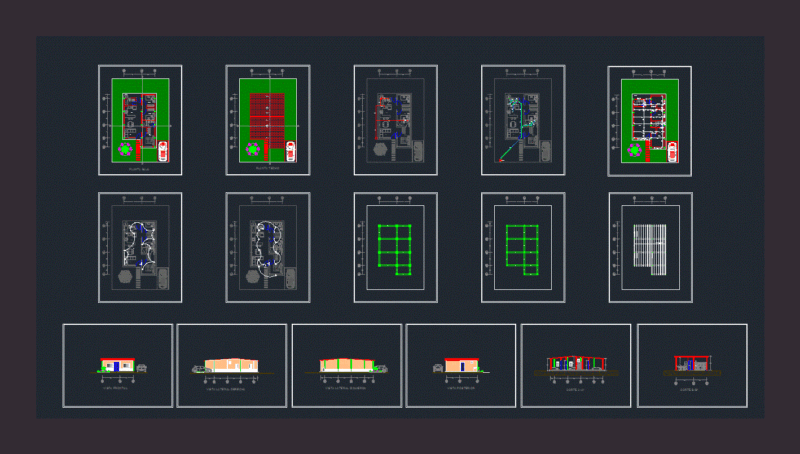Viewport: 800px width, 454px height.
Task: Open the short cross-section sheet at row end
Action: (692, 366)
